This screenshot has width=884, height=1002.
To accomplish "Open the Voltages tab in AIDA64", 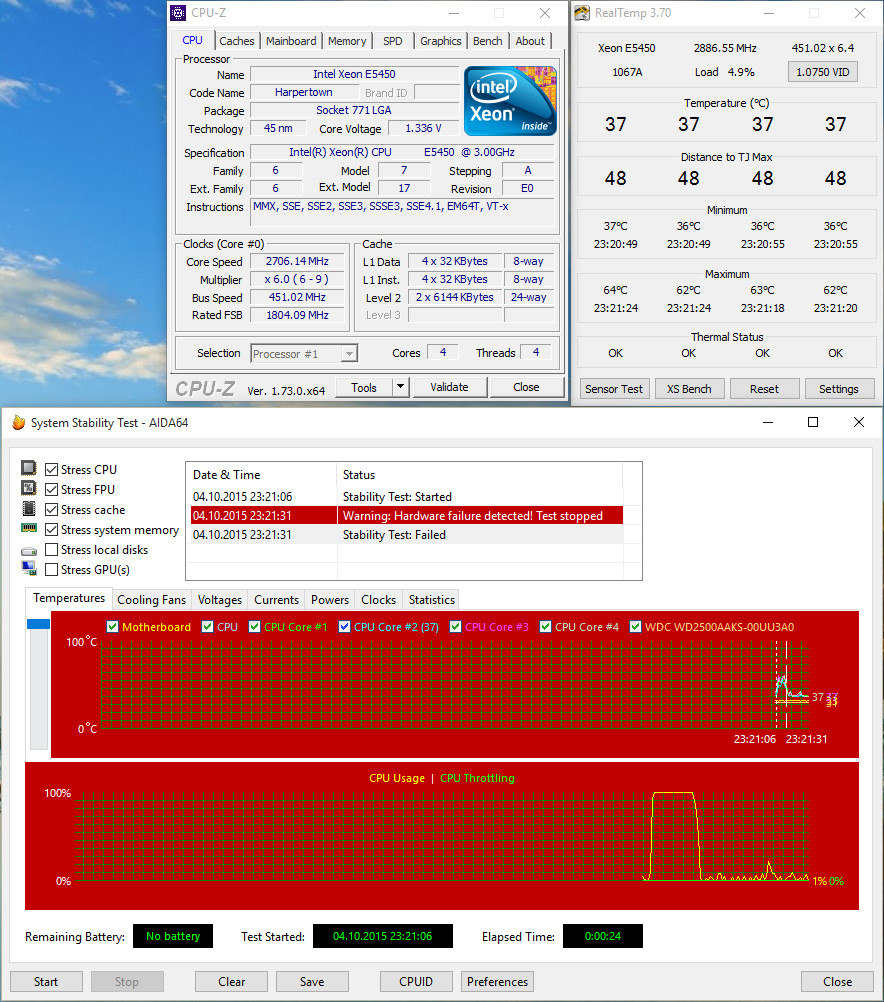I will coord(220,599).
